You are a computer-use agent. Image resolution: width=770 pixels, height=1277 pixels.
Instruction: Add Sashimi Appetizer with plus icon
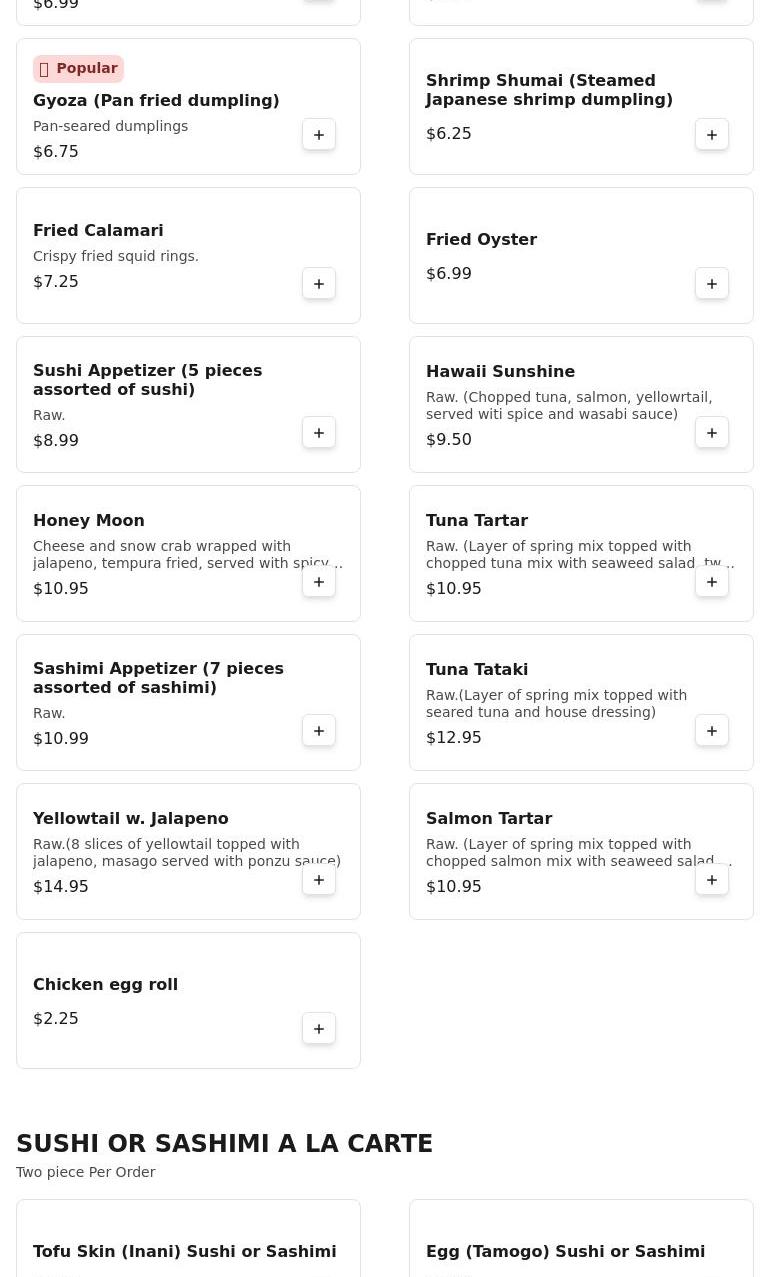tap(319, 731)
